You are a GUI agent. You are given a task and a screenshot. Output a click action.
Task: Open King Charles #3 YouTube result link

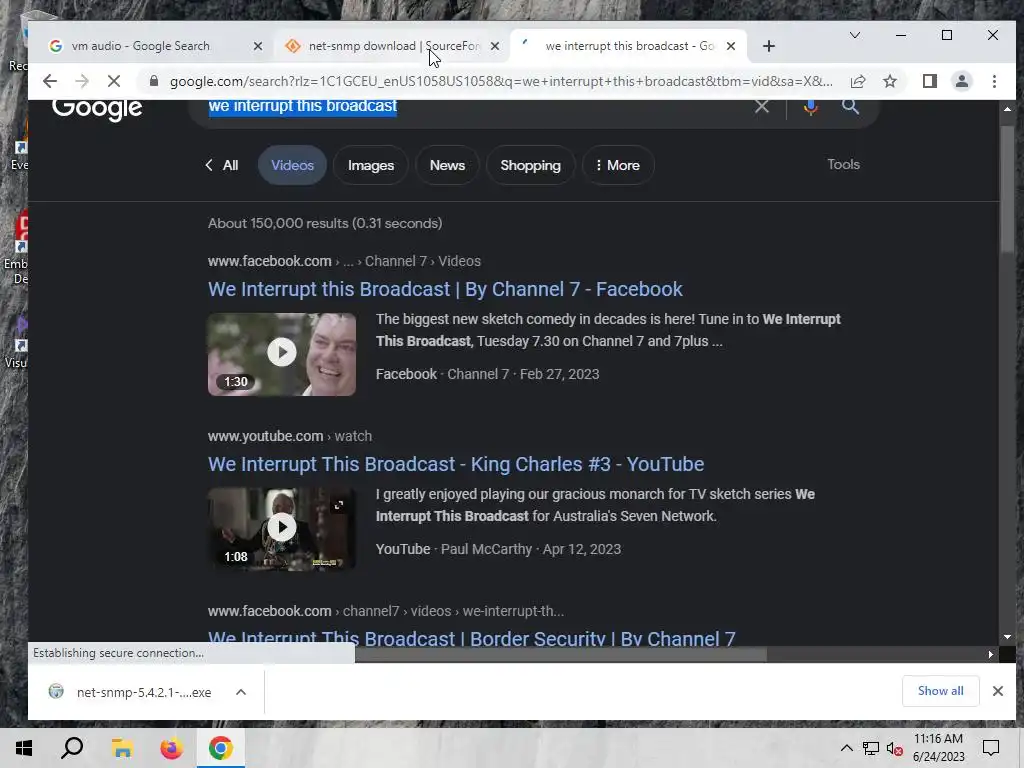coord(456,464)
